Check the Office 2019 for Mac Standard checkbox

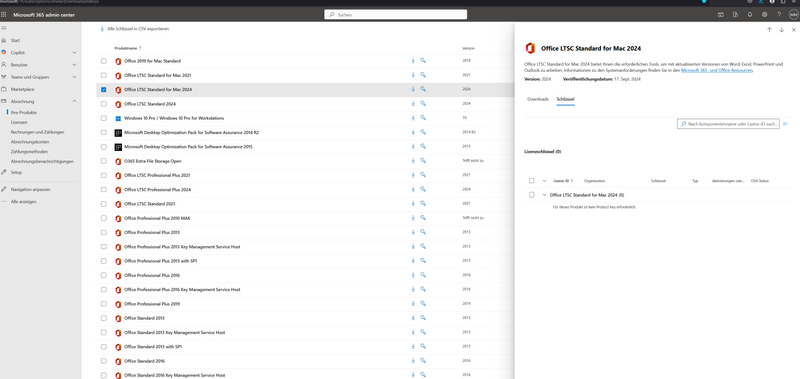[x=104, y=61]
